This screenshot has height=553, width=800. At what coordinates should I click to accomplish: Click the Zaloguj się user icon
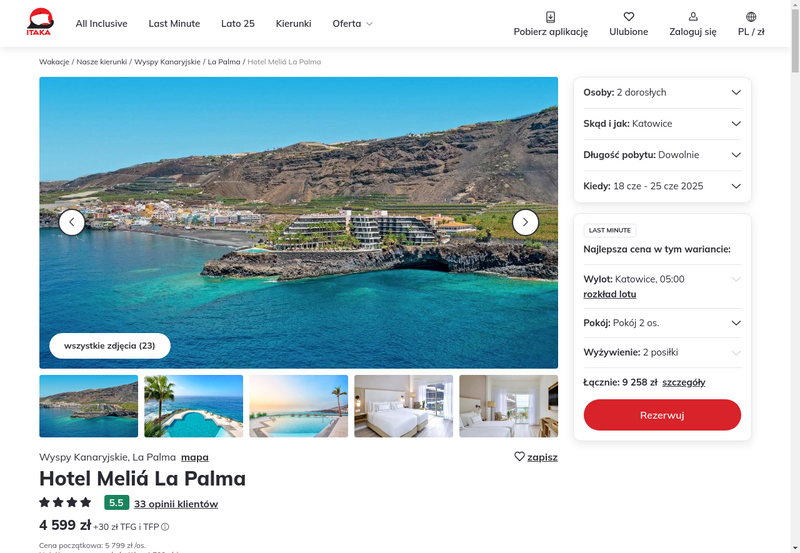(x=693, y=17)
